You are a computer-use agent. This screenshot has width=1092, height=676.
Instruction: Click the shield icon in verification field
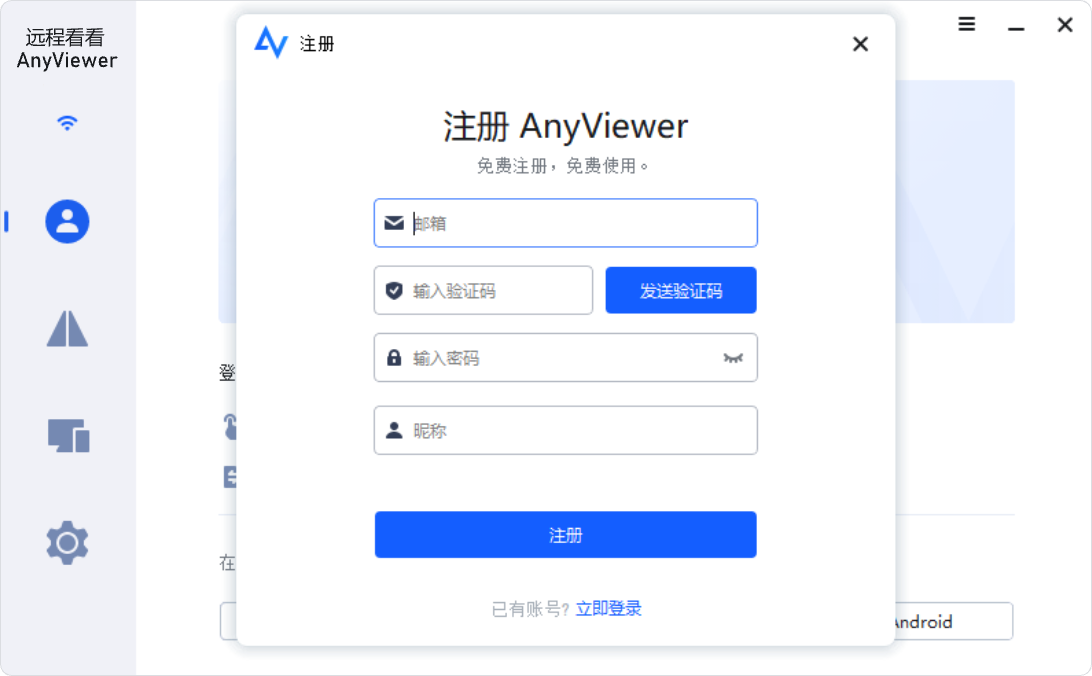click(x=394, y=290)
